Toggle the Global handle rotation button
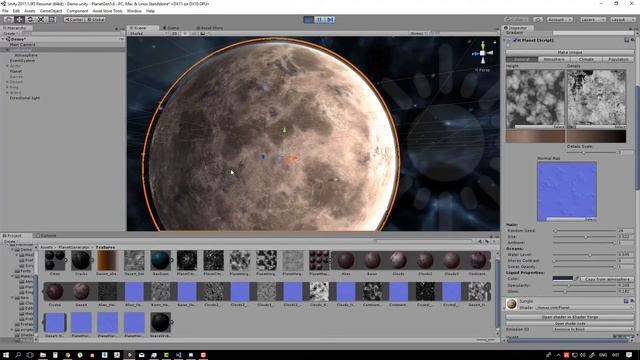The height and width of the screenshot is (360, 640). point(96,19)
